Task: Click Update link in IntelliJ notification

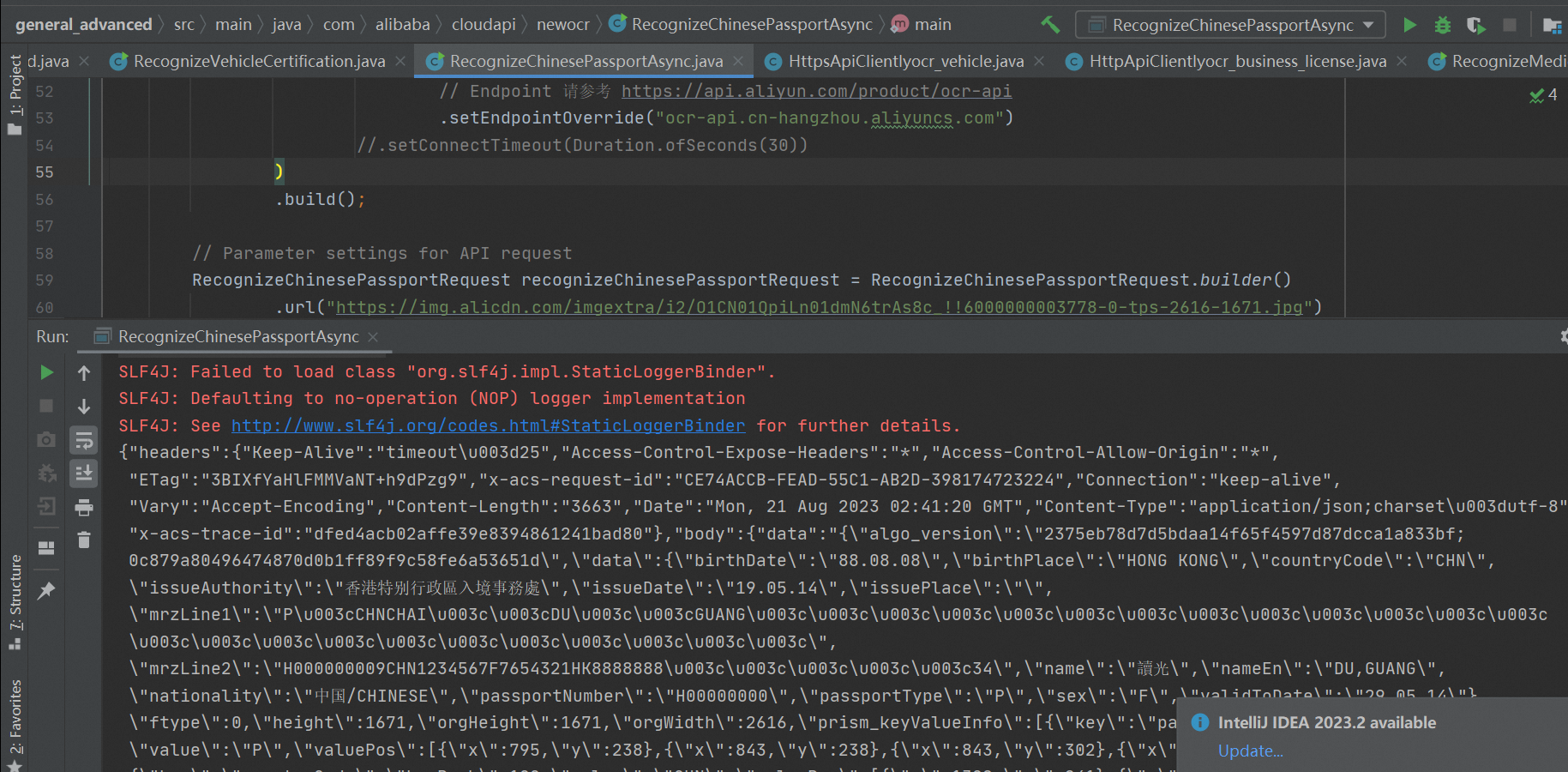Action: (1250, 751)
